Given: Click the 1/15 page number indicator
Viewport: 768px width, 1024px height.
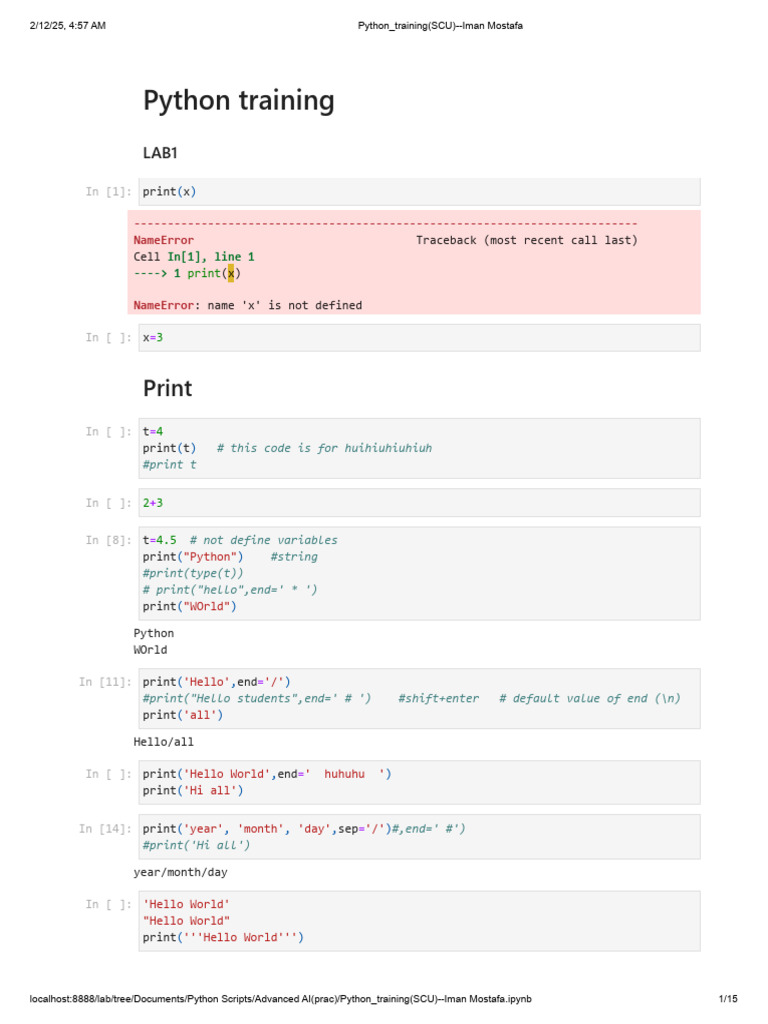Looking at the screenshot, I should click(x=727, y=999).
